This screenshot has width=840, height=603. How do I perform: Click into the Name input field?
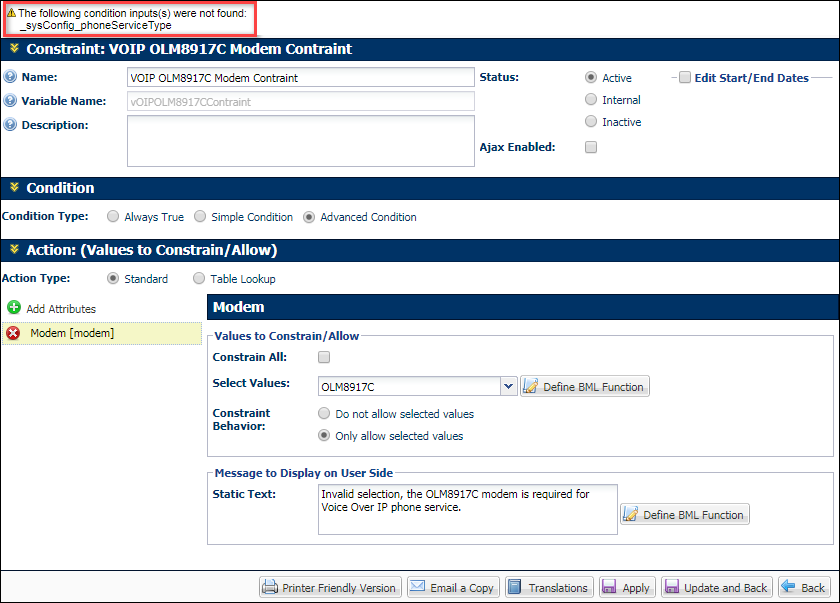click(x=301, y=78)
